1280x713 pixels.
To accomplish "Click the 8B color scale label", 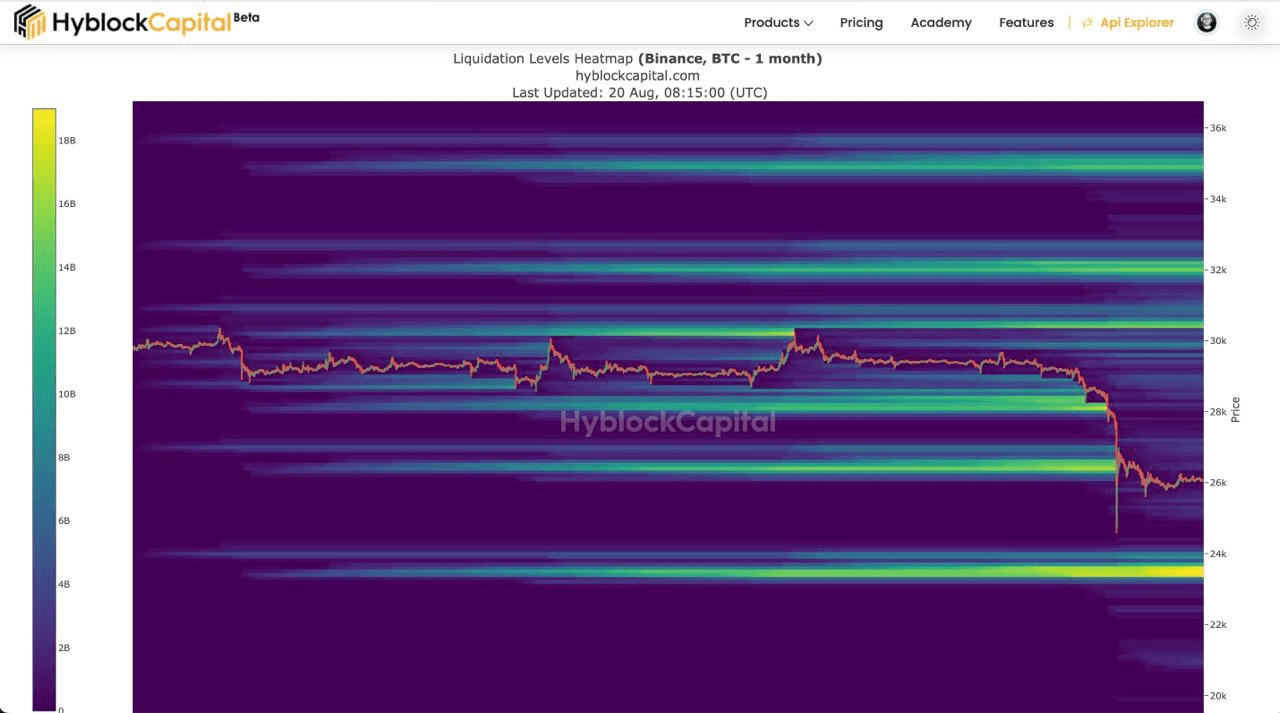I will [65, 457].
